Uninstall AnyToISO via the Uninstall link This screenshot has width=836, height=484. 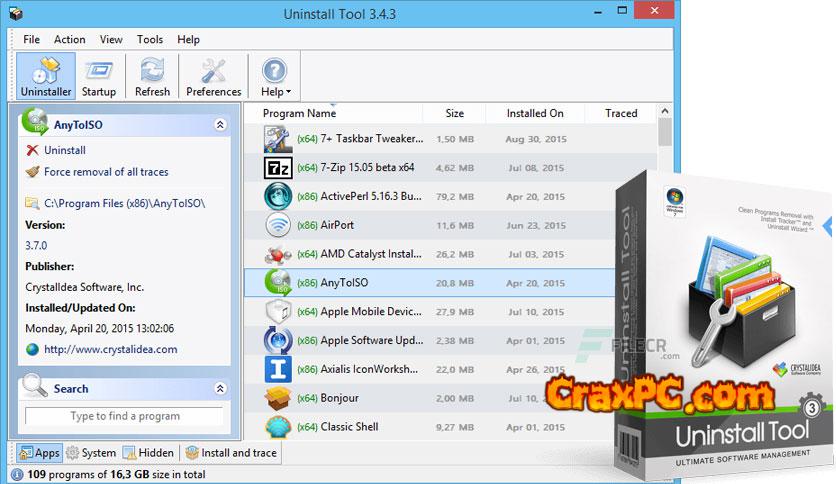pos(65,150)
